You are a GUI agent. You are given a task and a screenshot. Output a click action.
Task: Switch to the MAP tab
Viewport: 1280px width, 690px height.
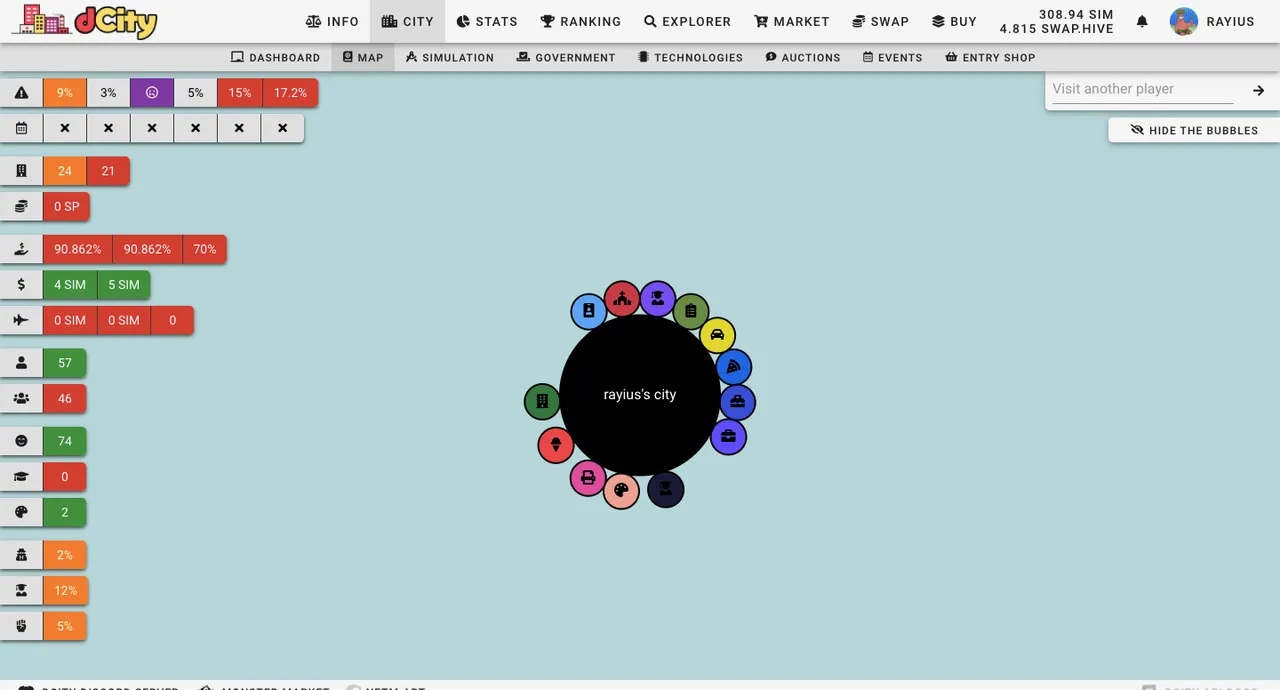363,58
